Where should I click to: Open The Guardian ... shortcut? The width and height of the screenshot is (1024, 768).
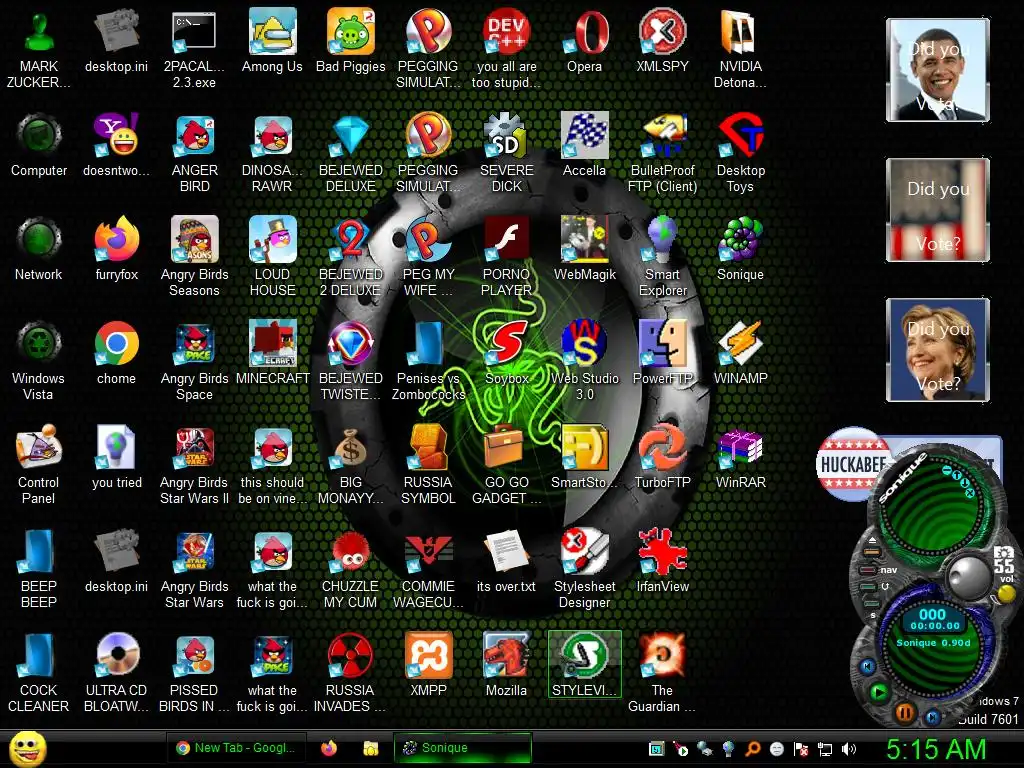662,672
